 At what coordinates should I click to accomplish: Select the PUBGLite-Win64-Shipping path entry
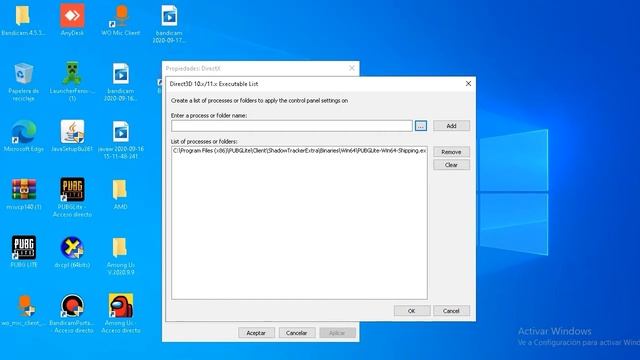(299, 151)
